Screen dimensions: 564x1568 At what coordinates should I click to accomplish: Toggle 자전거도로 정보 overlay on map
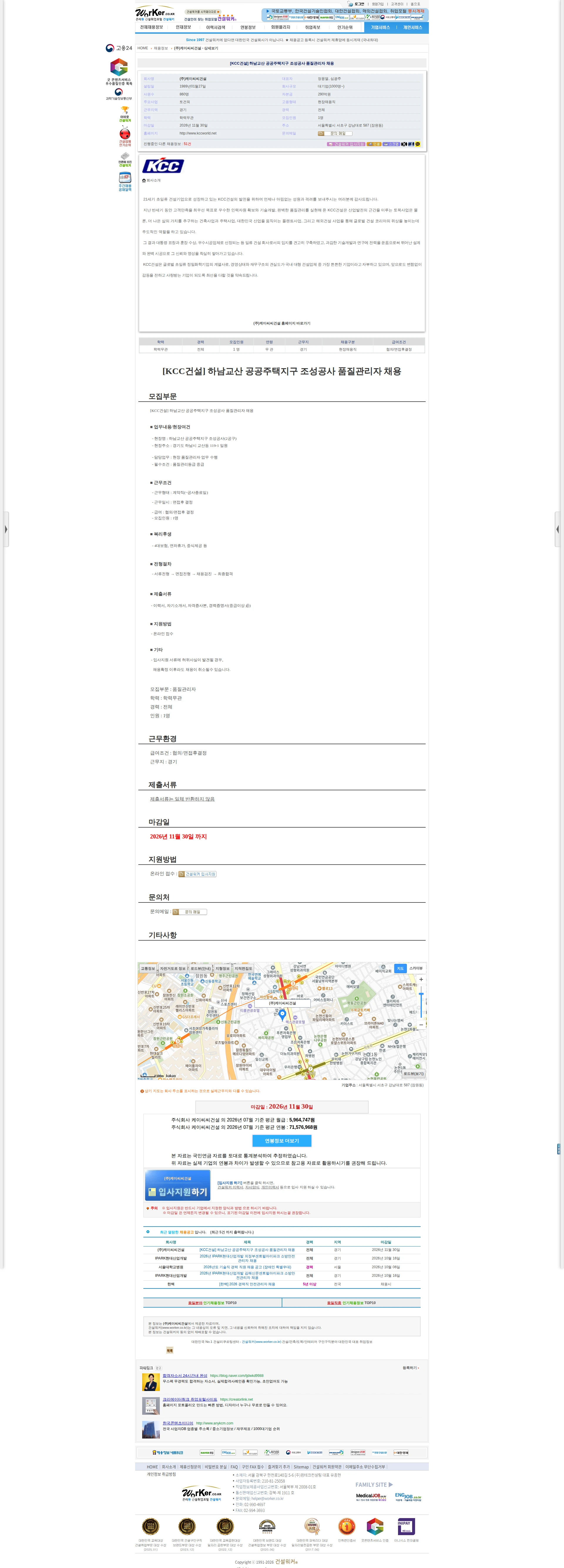click(172, 969)
